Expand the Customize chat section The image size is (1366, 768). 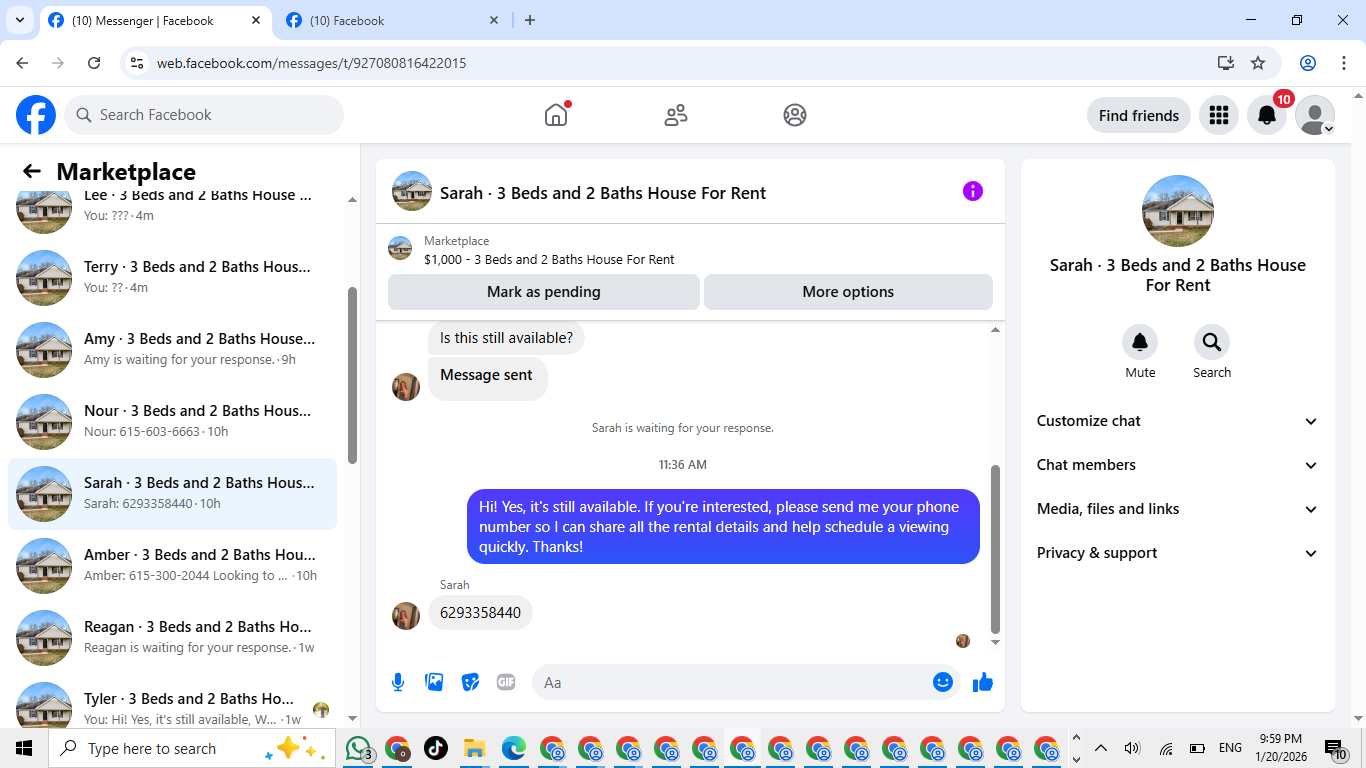coord(1178,421)
